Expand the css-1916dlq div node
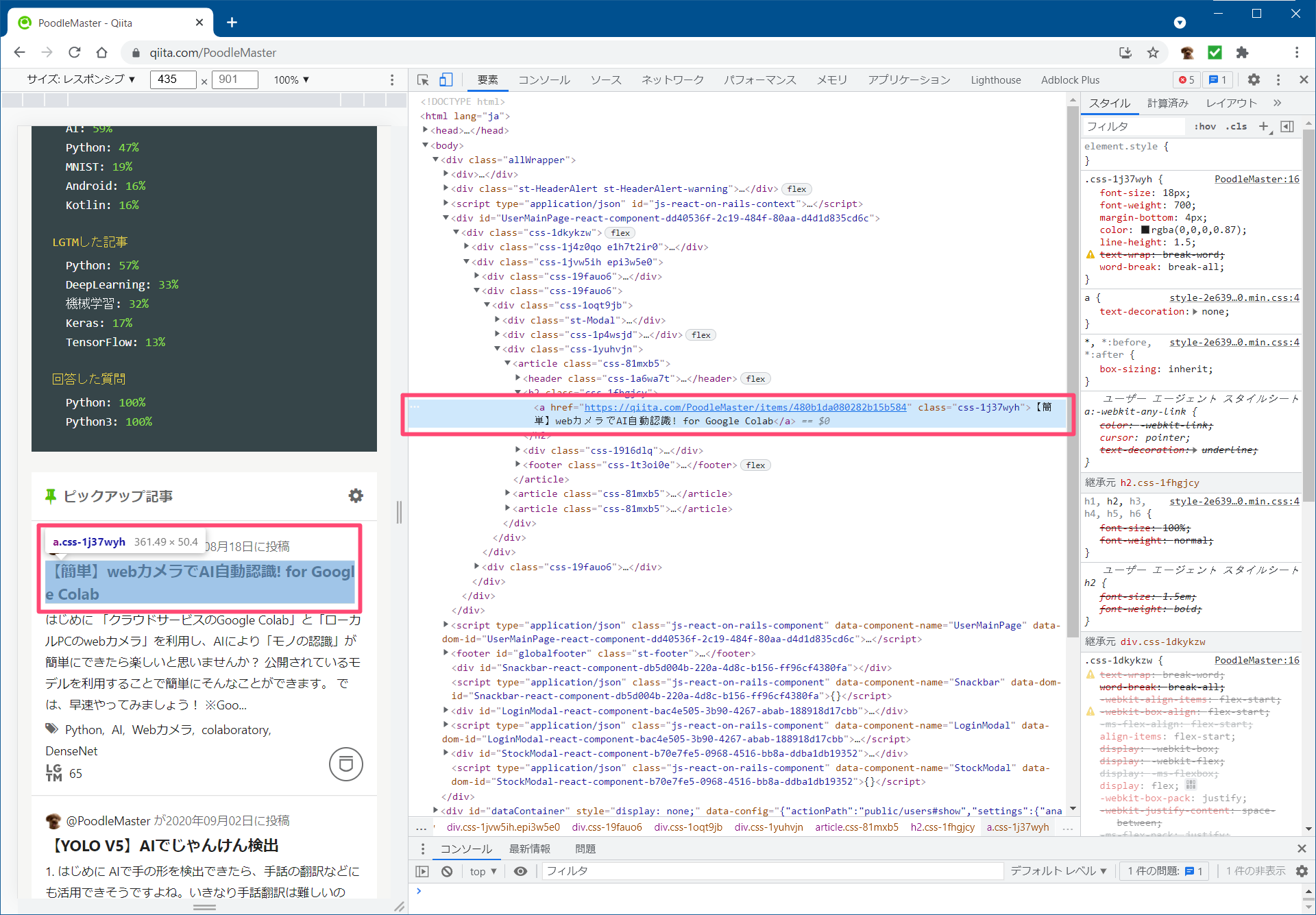The width and height of the screenshot is (1316, 915). (x=518, y=450)
